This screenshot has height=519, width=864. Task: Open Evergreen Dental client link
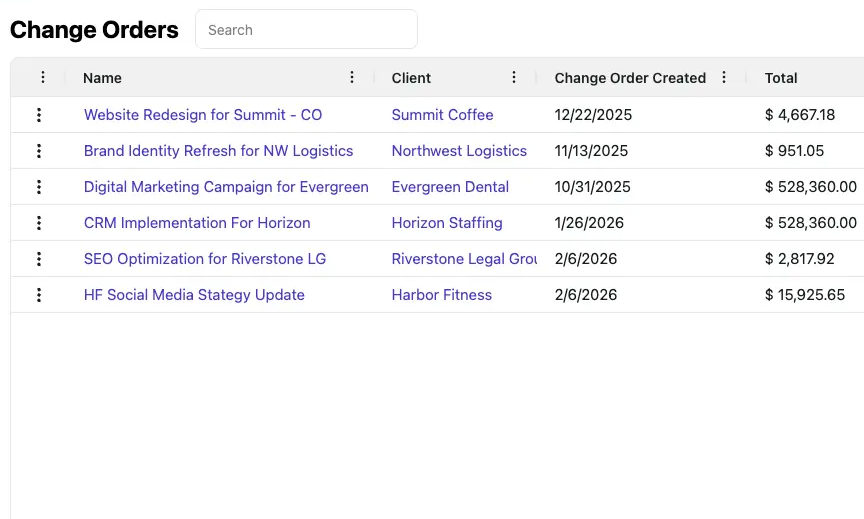coord(450,187)
